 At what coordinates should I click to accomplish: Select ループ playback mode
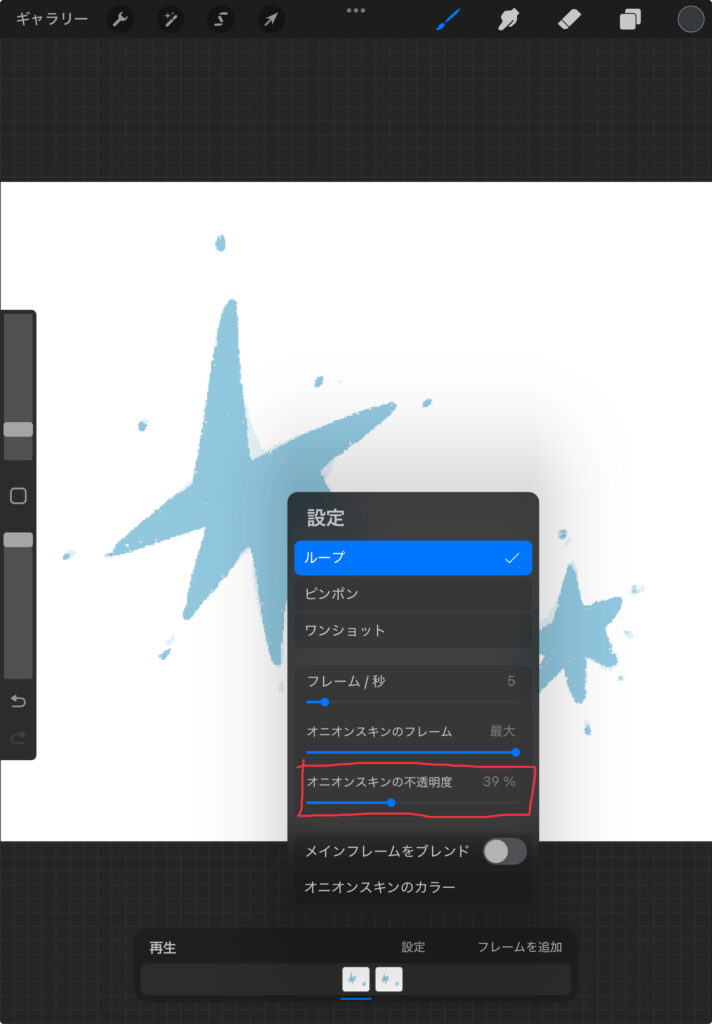tap(412, 557)
